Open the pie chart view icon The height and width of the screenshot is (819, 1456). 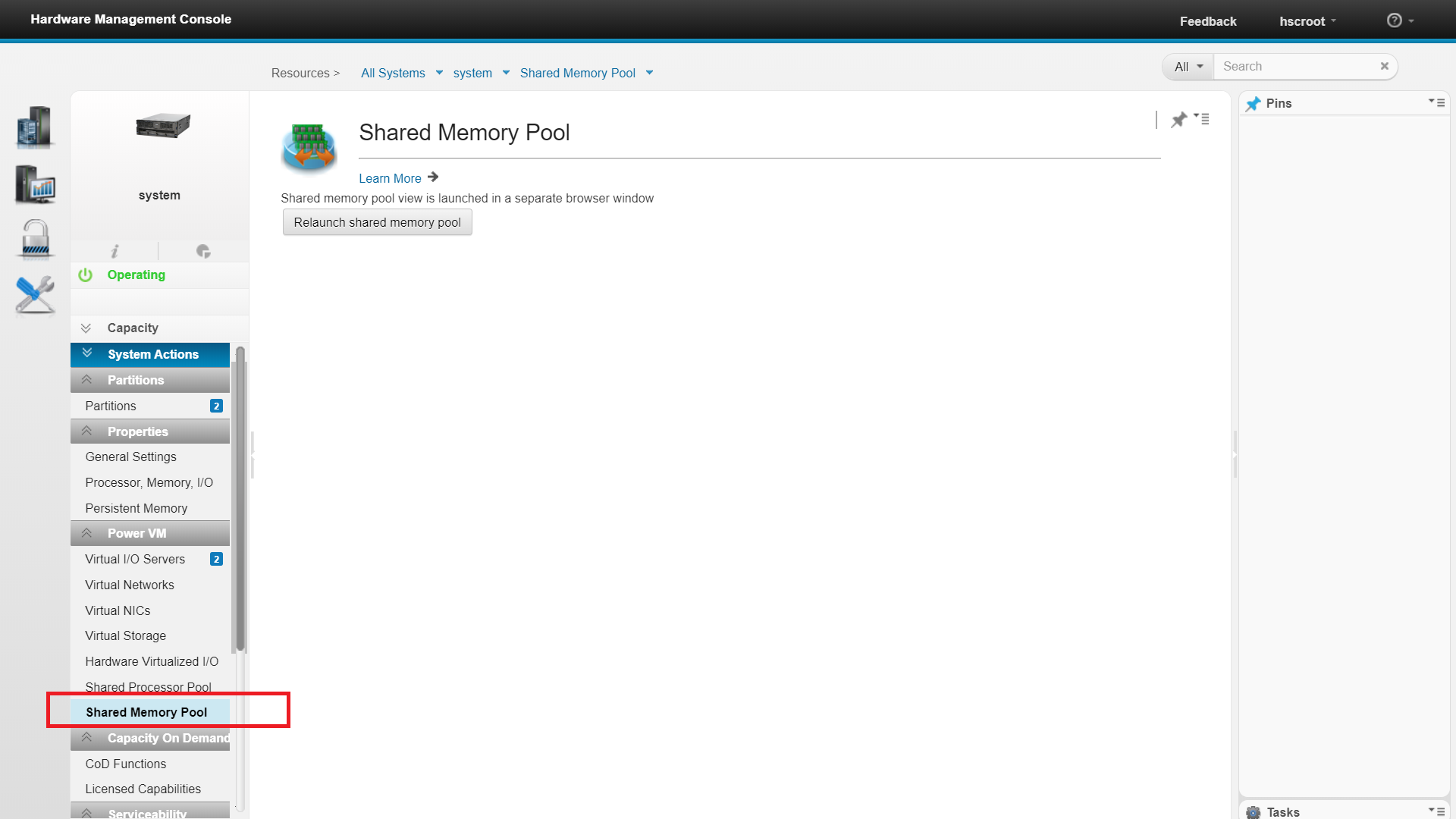(203, 251)
